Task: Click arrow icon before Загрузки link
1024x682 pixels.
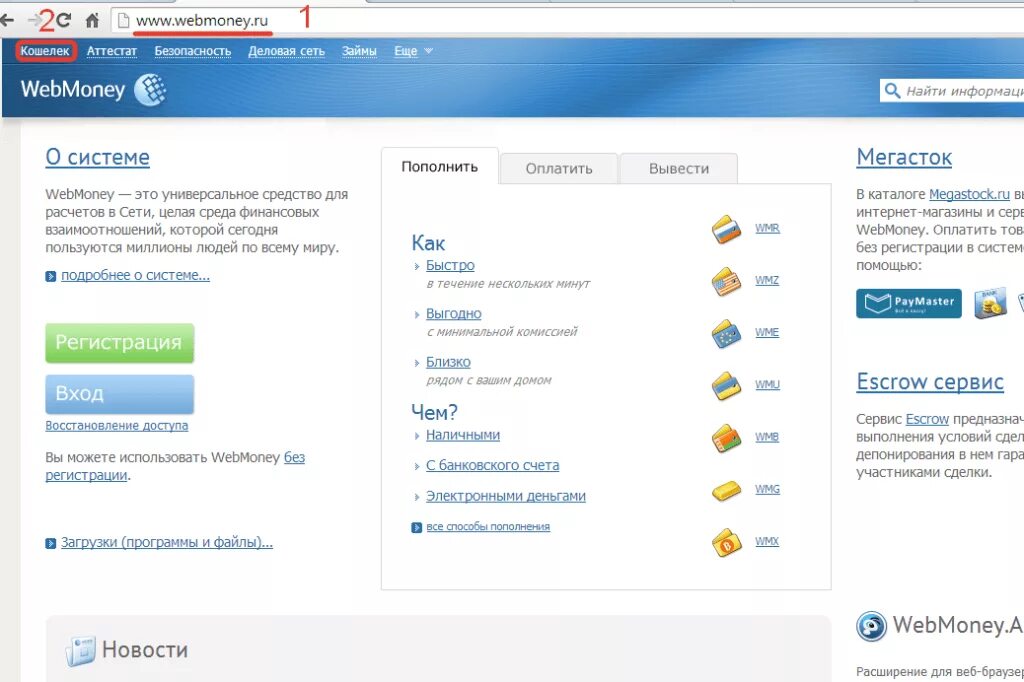Action: click(51, 544)
